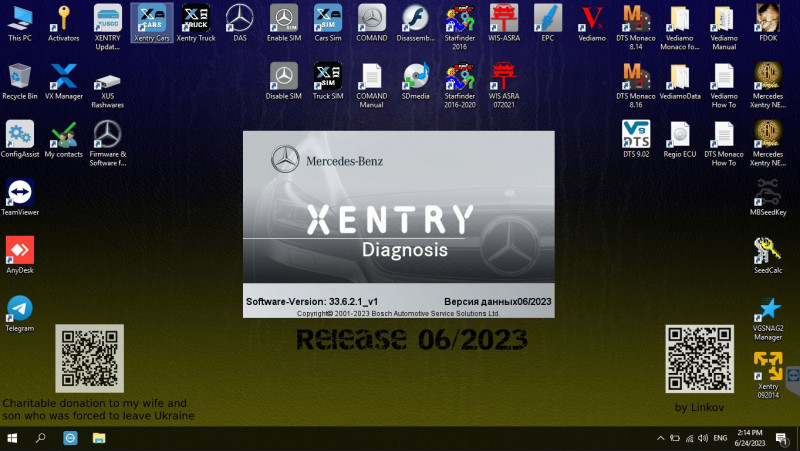Image resolution: width=800 pixels, height=451 pixels.
Task: Open TeamViewer from the taskbar
Action: (x=70, y=438)
